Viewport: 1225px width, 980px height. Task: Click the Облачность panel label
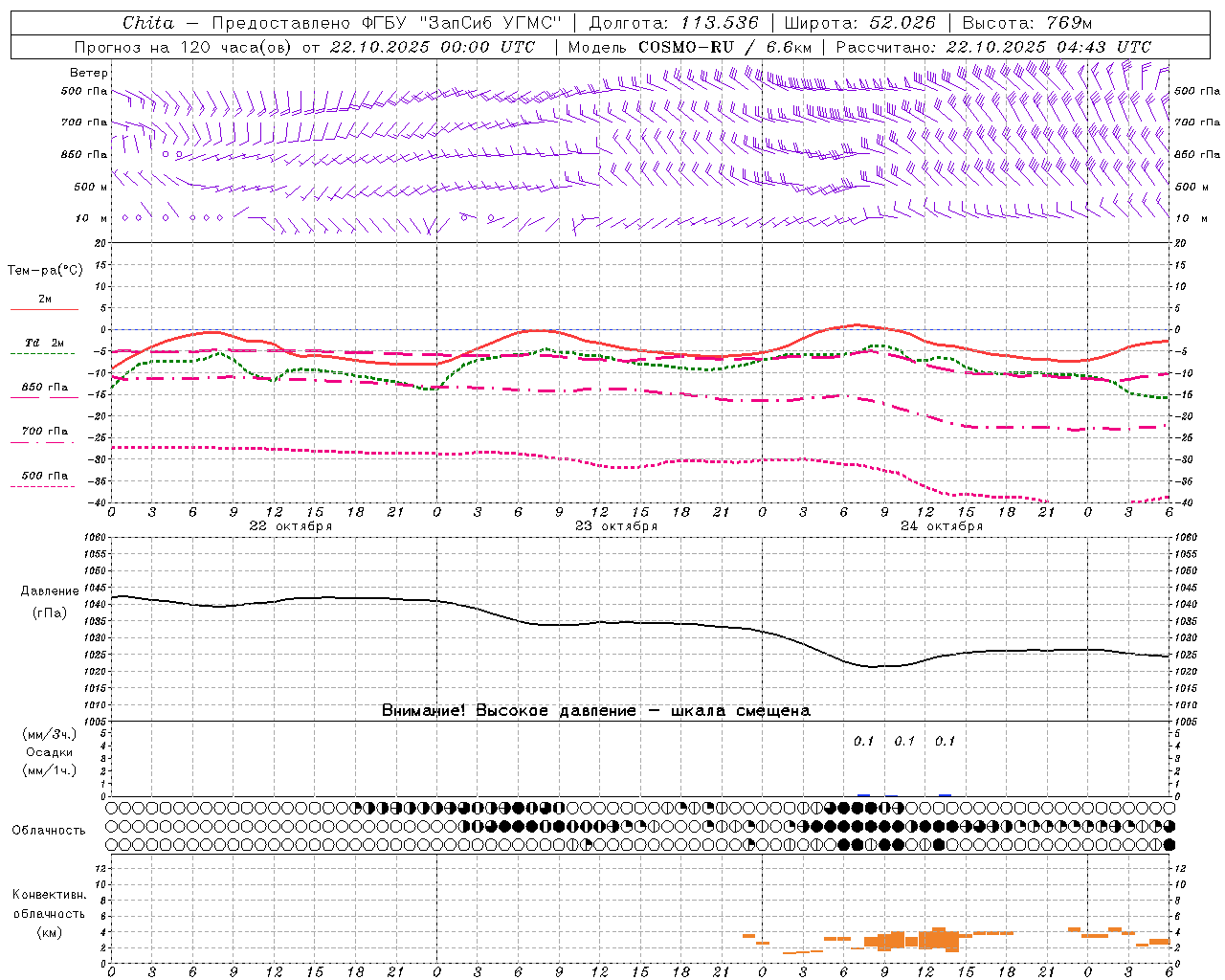49,830
